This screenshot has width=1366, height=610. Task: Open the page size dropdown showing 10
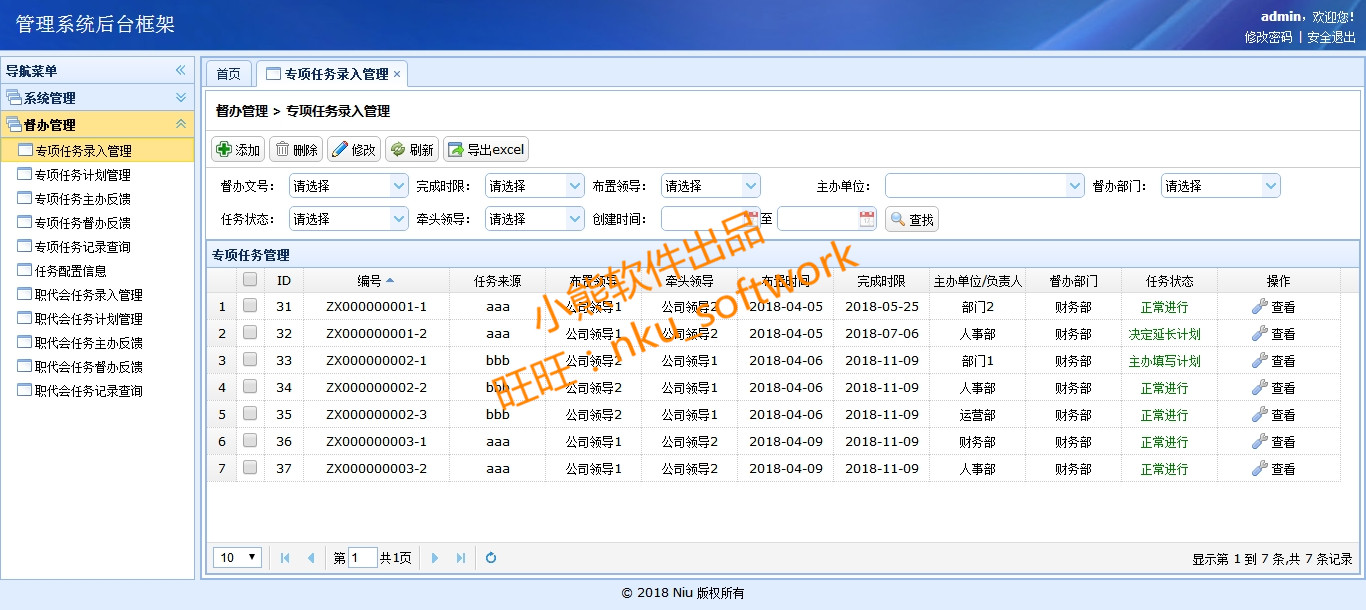239,558
